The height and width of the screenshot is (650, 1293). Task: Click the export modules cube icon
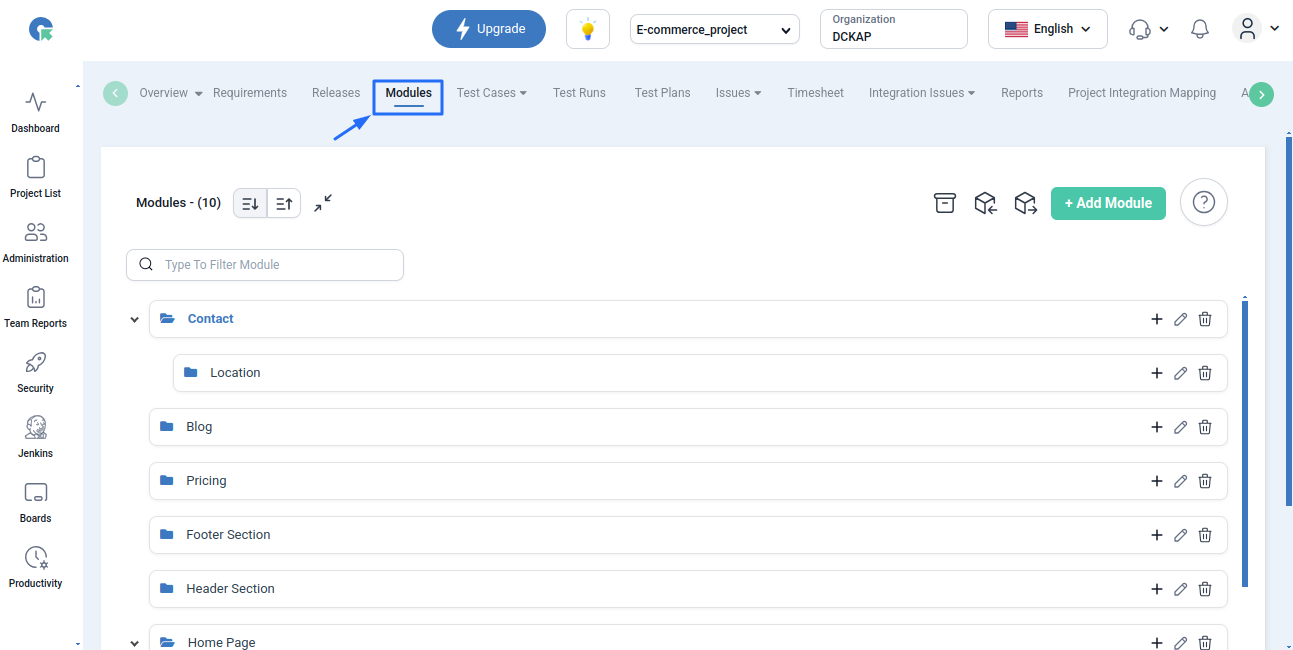tap(1025, 203)
